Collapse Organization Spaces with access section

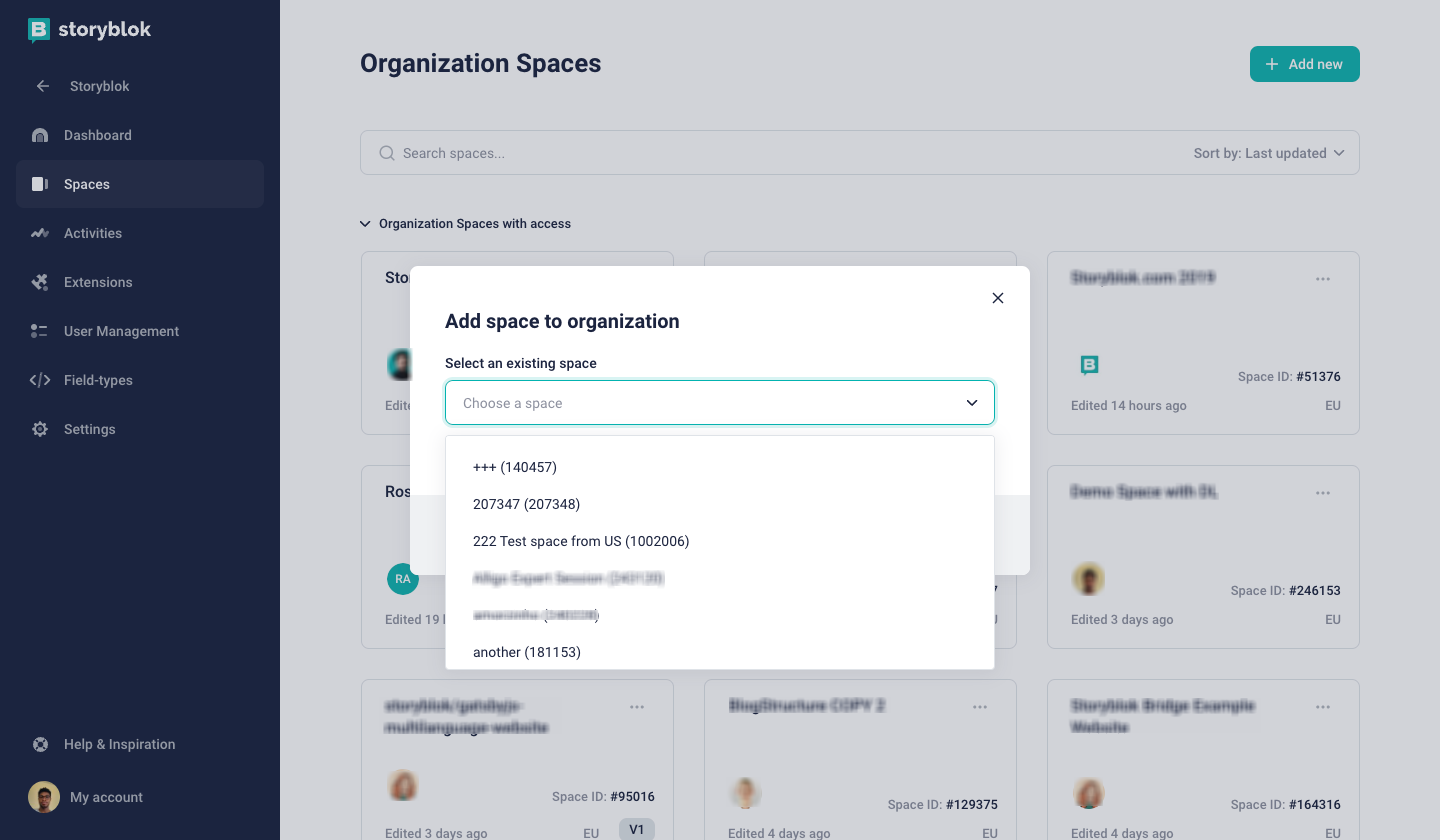coord(465,224)
